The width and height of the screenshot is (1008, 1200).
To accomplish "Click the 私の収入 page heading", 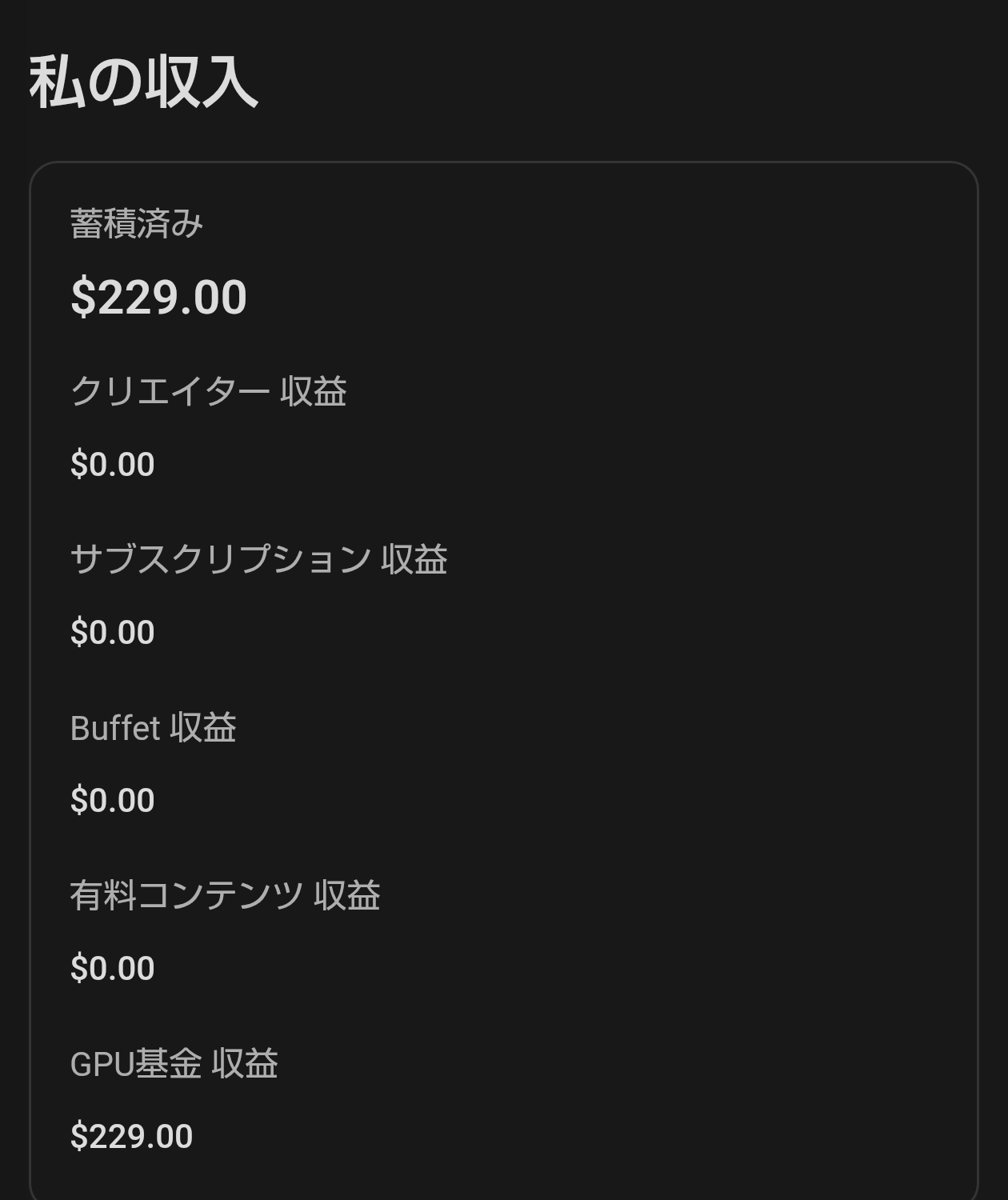I will tap(144, 82).
